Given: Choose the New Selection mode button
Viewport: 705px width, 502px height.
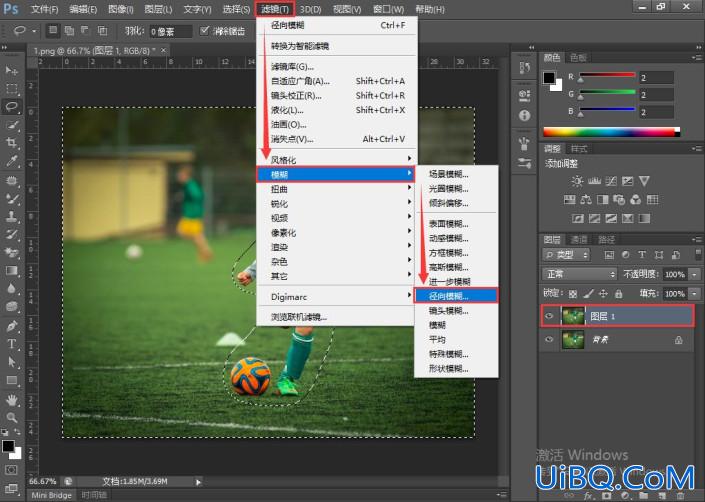Looking at the screenshot, I should pyautogui.click(x=53, y=31).
